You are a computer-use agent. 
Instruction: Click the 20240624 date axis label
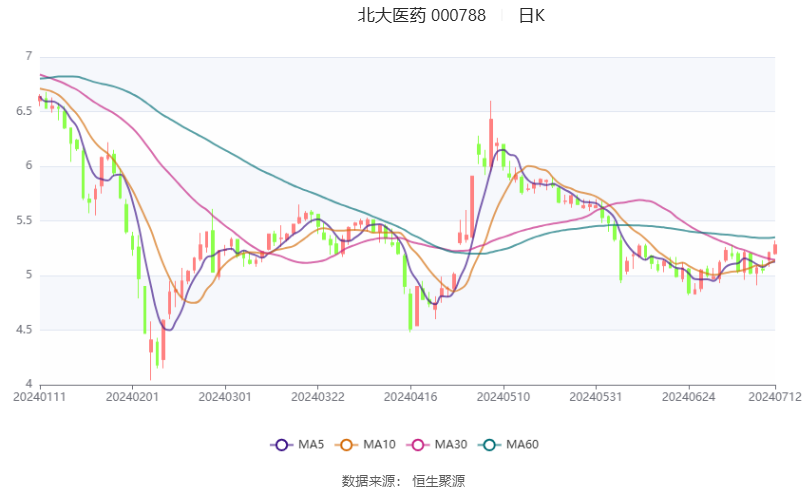(689, 397)
